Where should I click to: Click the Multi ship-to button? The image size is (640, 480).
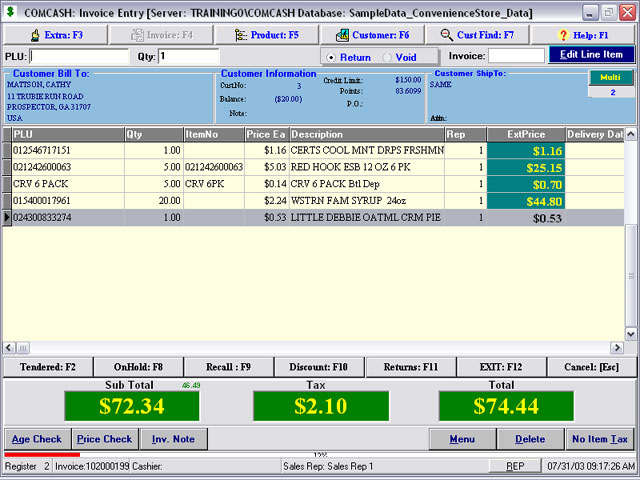610,77
